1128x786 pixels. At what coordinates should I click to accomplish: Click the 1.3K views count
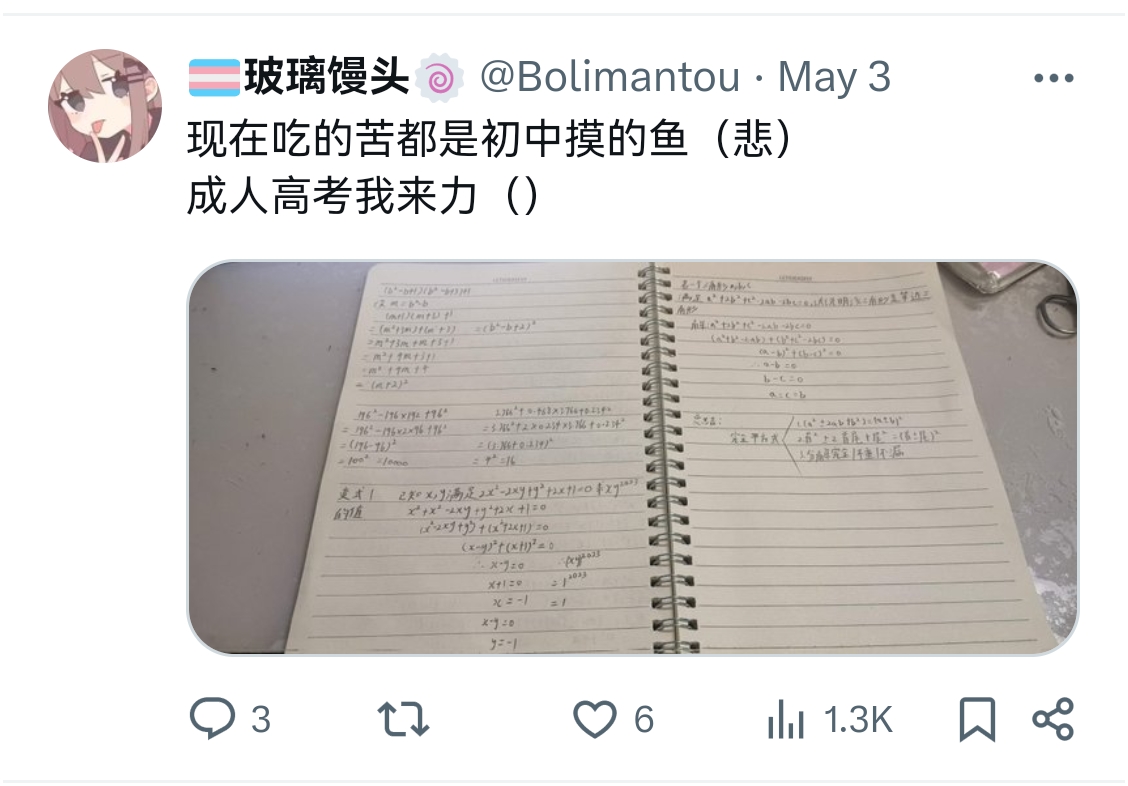point(858,720)
